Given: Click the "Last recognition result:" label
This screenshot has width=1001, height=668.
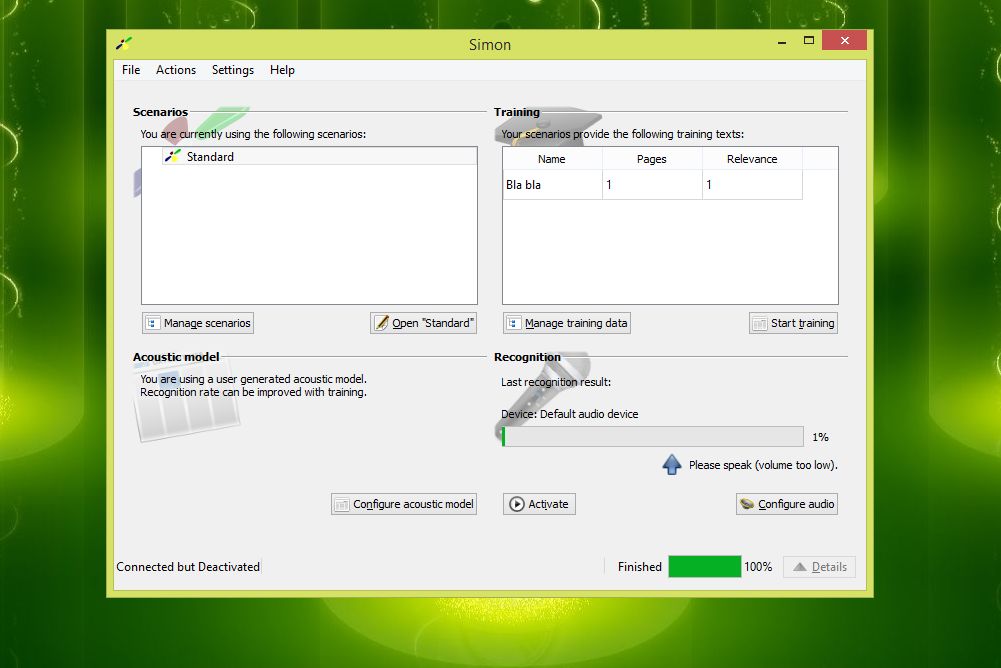Looking at the screenshot, I should 556,382.
